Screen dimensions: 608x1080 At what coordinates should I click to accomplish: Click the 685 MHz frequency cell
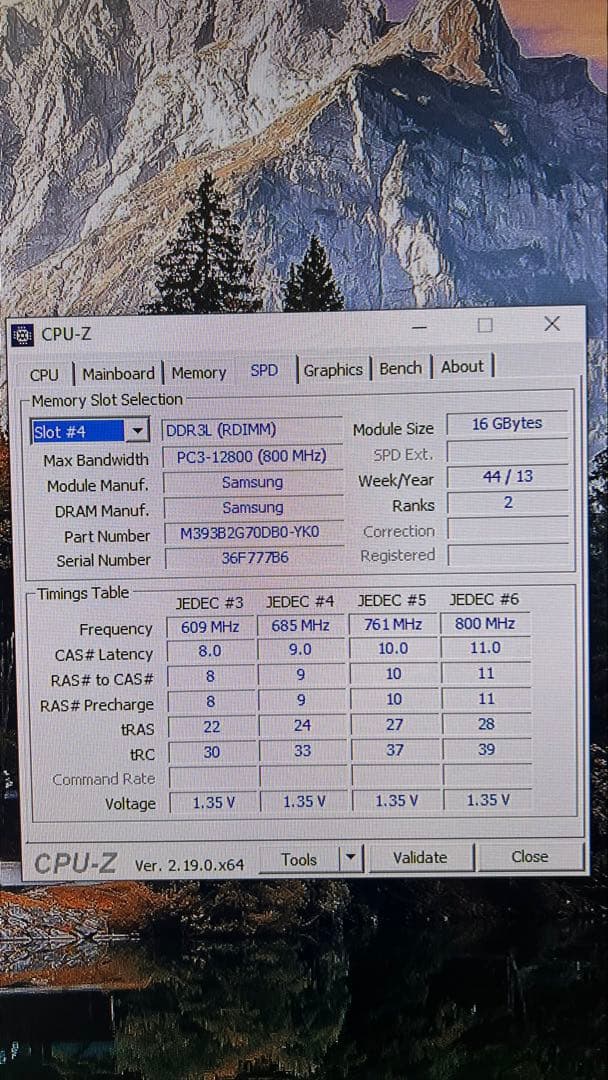[x=301, y=625]
